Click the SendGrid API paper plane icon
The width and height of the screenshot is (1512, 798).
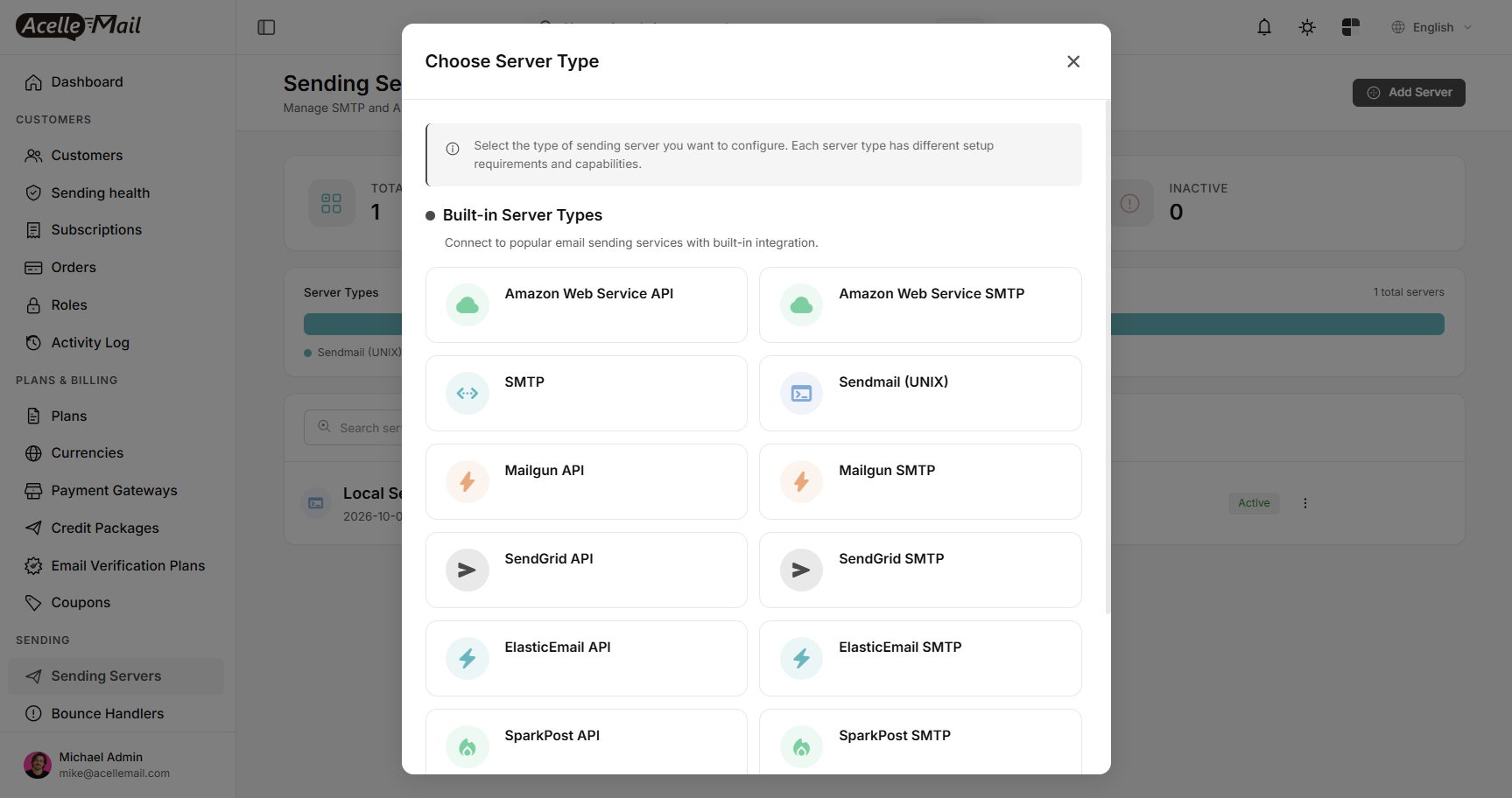468,570
